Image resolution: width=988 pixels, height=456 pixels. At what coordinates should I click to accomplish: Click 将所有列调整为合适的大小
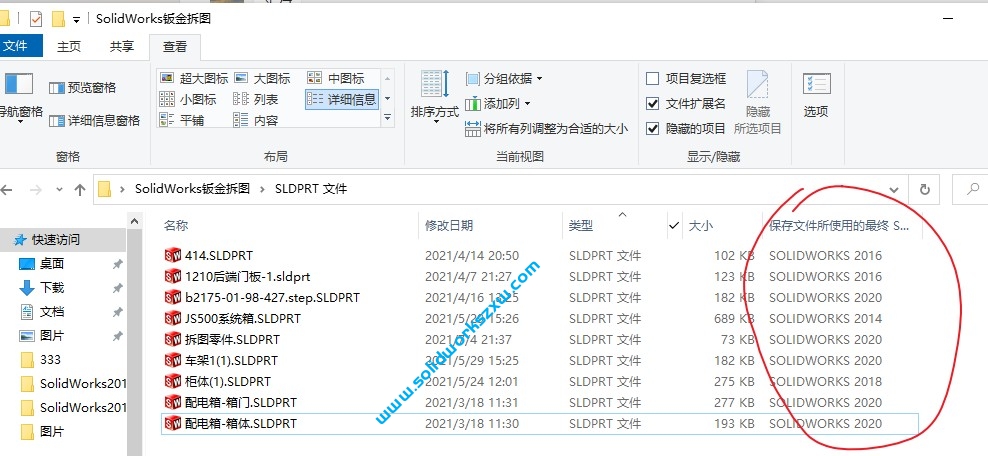tap(546, 128)
